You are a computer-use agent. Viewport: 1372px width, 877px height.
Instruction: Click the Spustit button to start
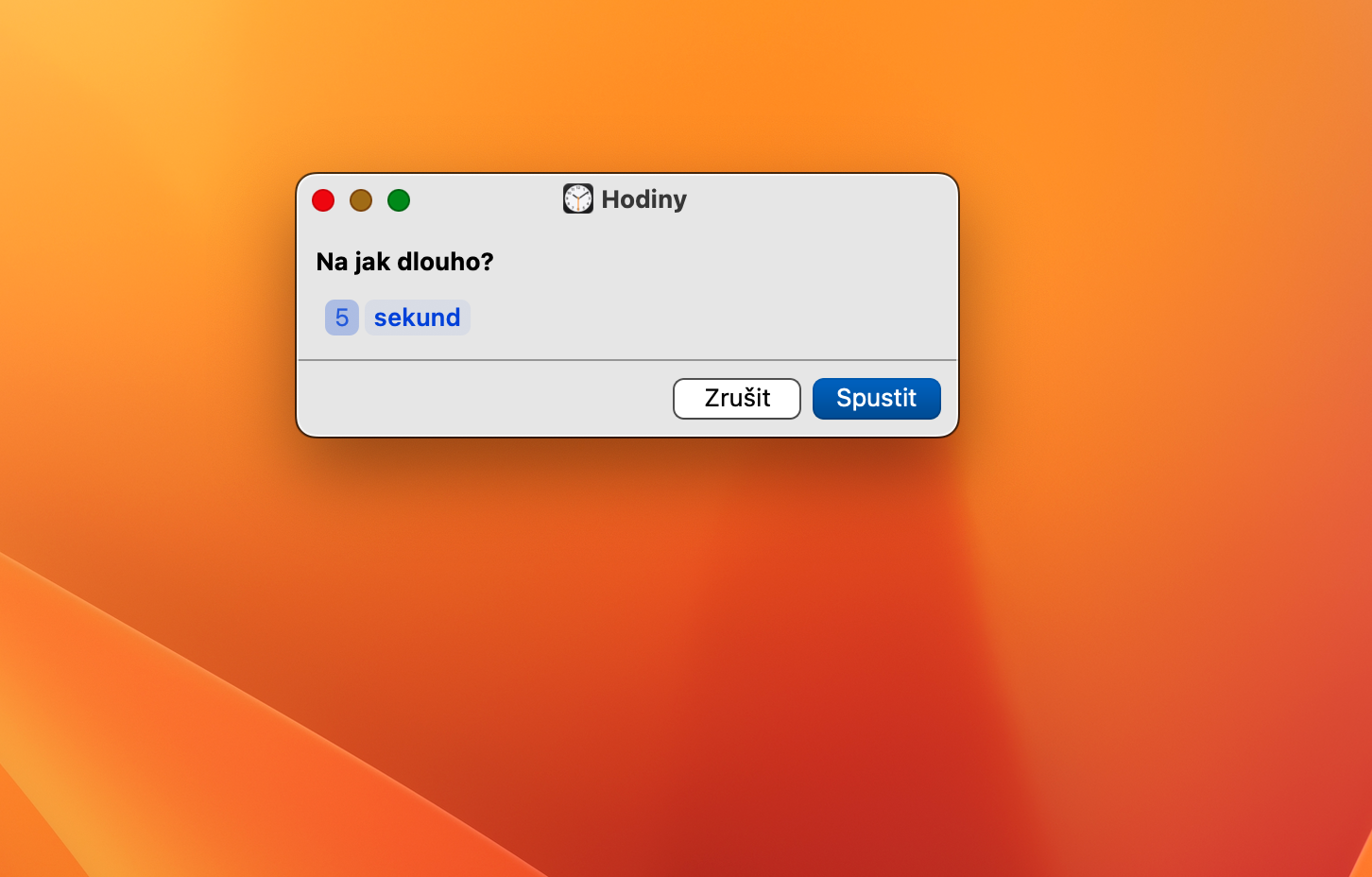[877, 399]
